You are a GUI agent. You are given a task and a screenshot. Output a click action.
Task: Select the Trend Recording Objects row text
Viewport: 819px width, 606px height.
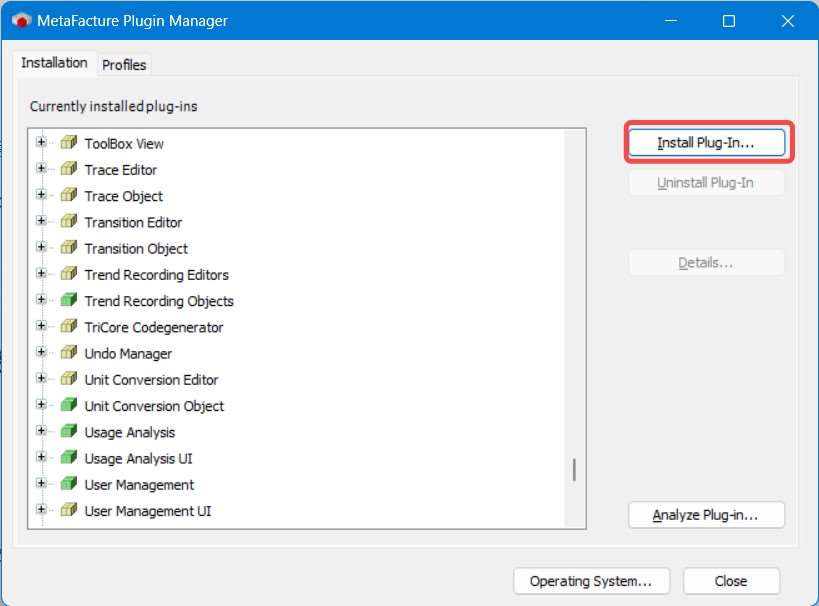[x=159, y=301]
